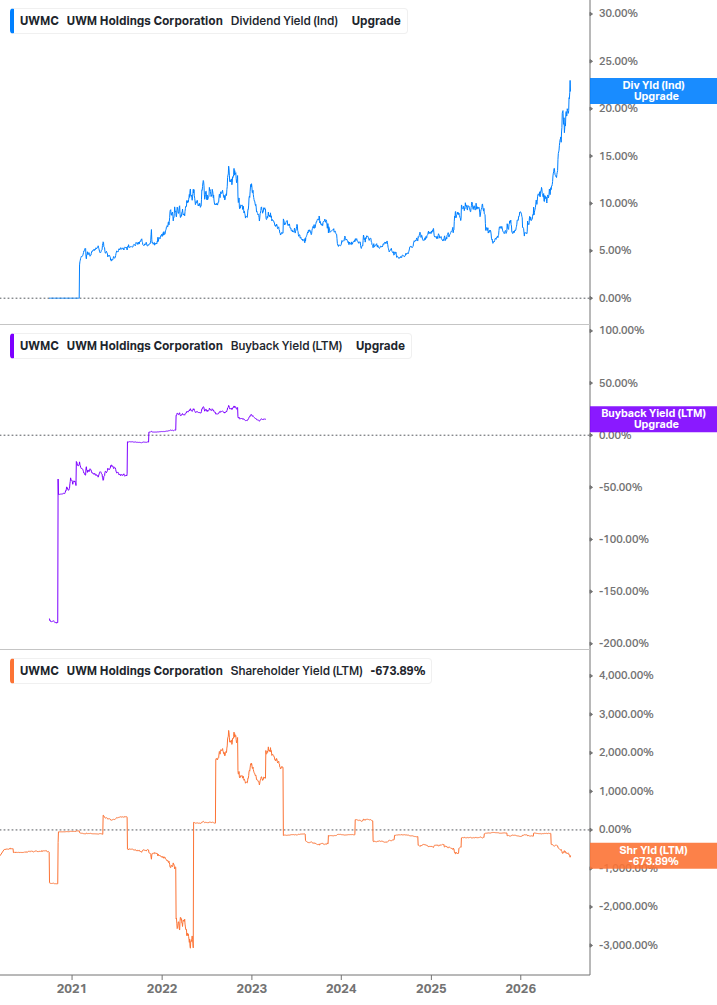Click -3,000.00% tick on shareholder yield axis
The image size is (717, 1005).
pos(628,945)
